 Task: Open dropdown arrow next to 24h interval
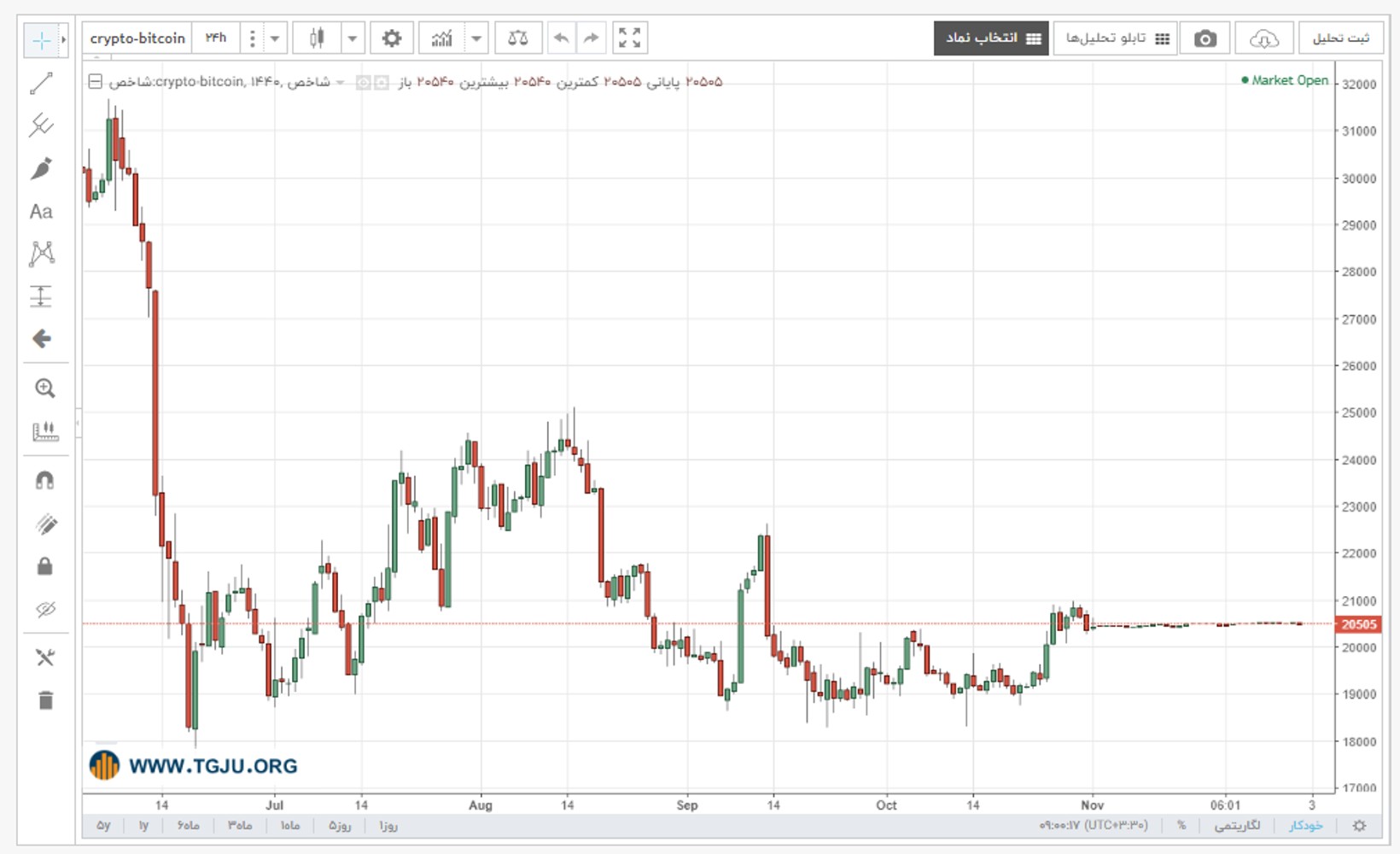(x=275, y=38)
